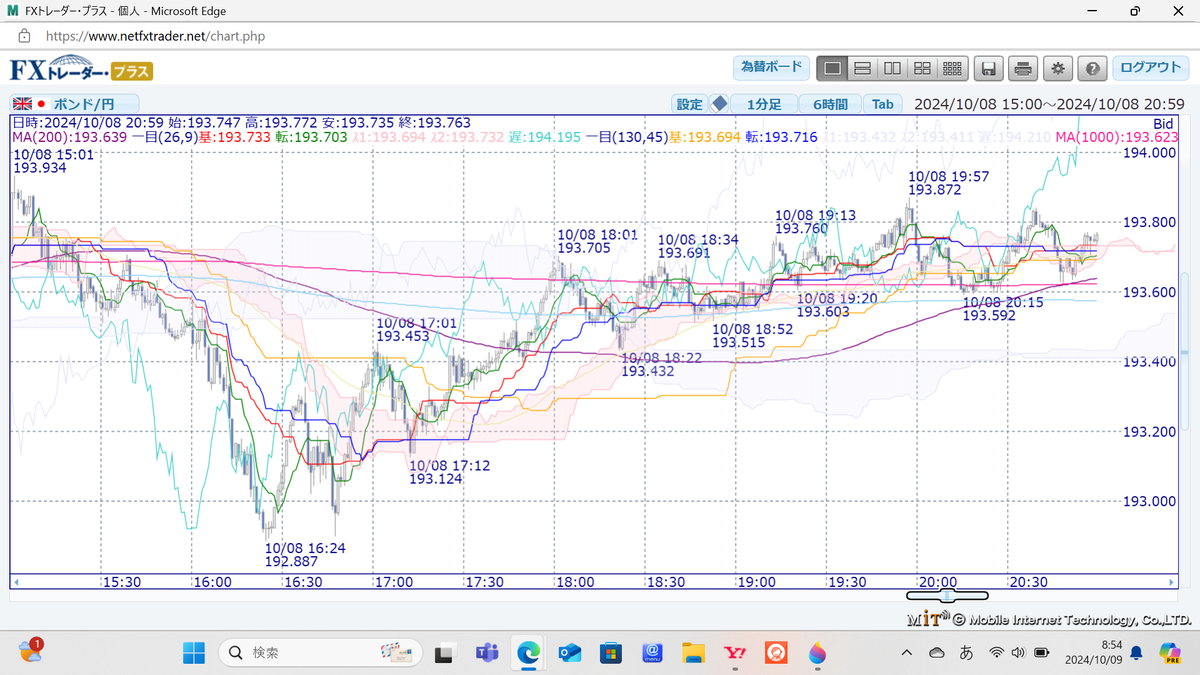The image size is (1200, 675).
Task: Show hidden system tray icons chevron
Action: 907,653
